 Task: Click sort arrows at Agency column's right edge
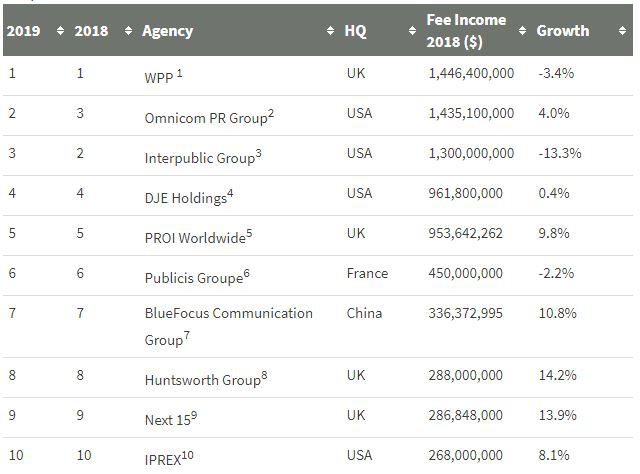click(x=331, y=31)
